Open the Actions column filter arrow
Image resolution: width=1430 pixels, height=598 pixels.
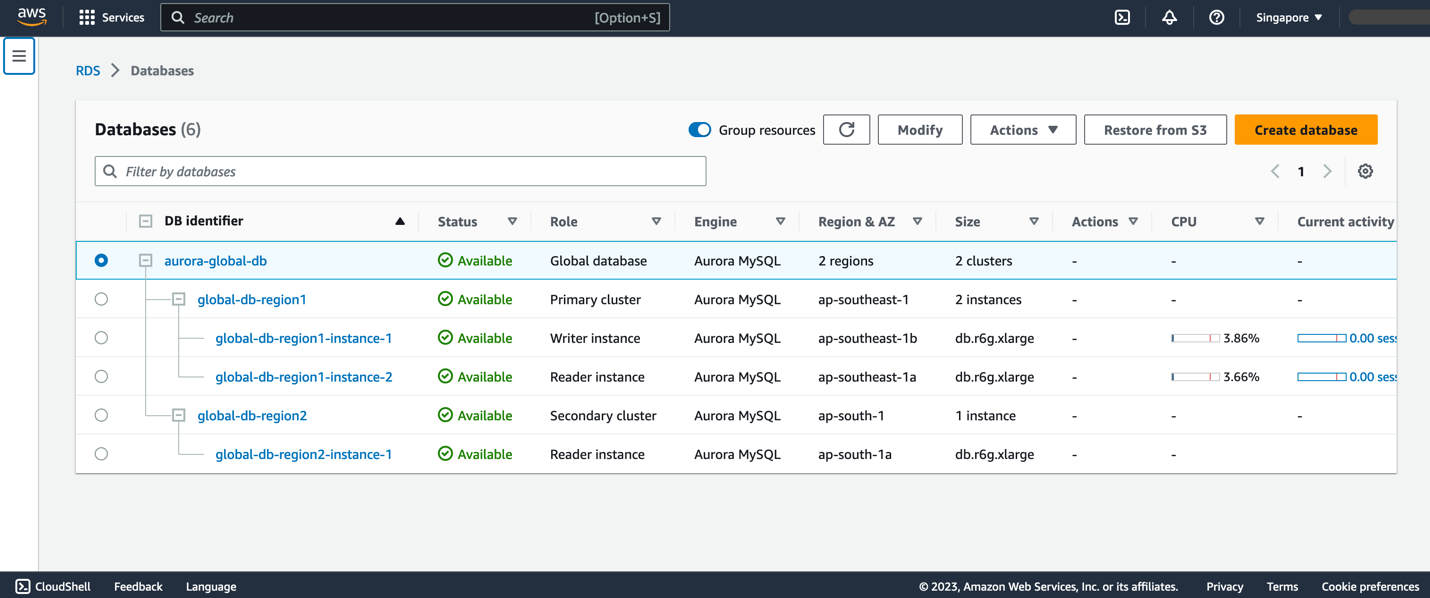1133,221
